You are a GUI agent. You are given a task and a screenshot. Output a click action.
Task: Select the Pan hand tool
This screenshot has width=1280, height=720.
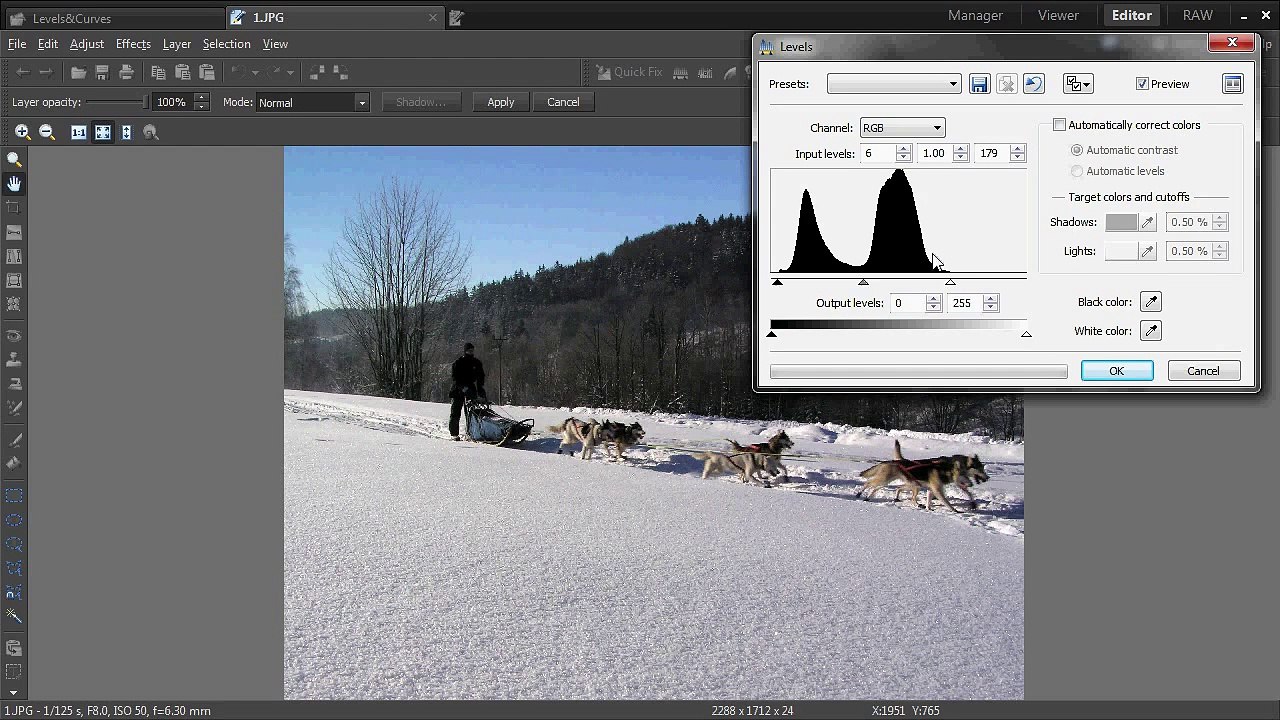(14, 184)
